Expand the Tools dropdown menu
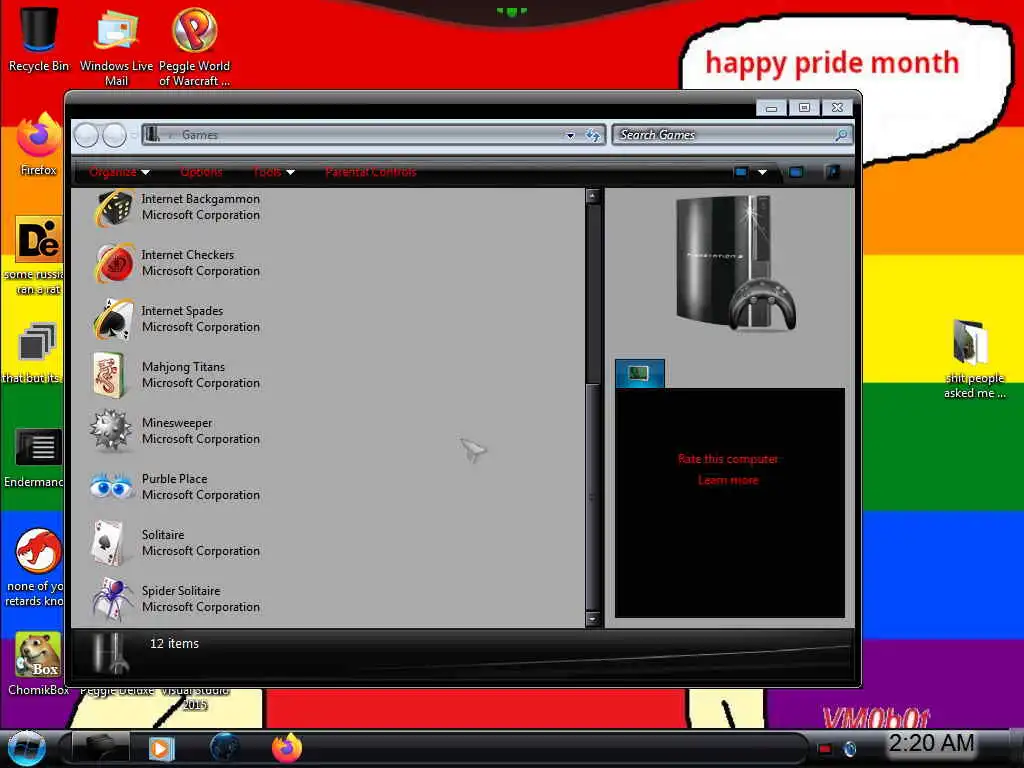Viewport: 1024px width, 768px height. [274, 172]
